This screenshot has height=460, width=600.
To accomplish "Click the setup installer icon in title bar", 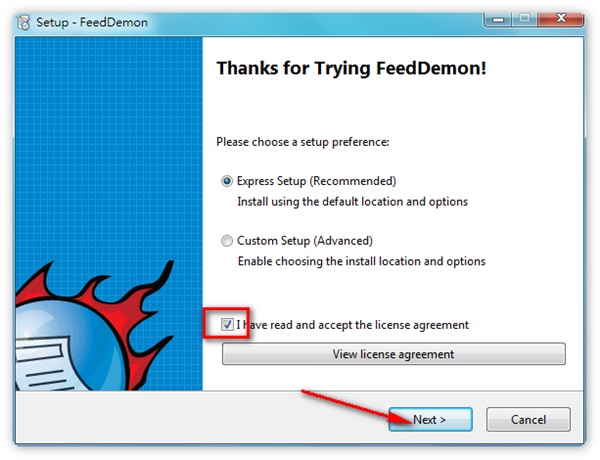I will tap(24, 23).
